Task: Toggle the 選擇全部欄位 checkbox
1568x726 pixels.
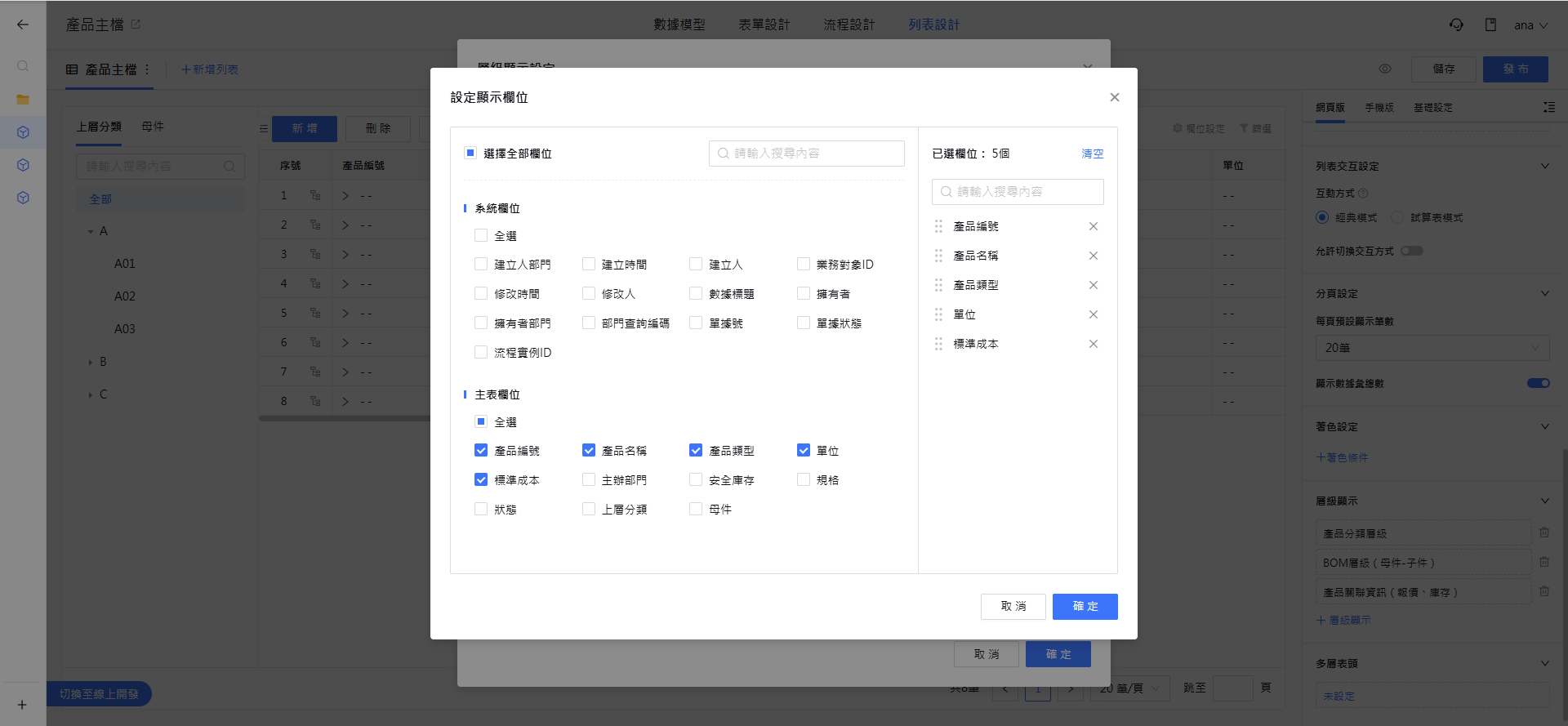Action: (x=470, y=153)
